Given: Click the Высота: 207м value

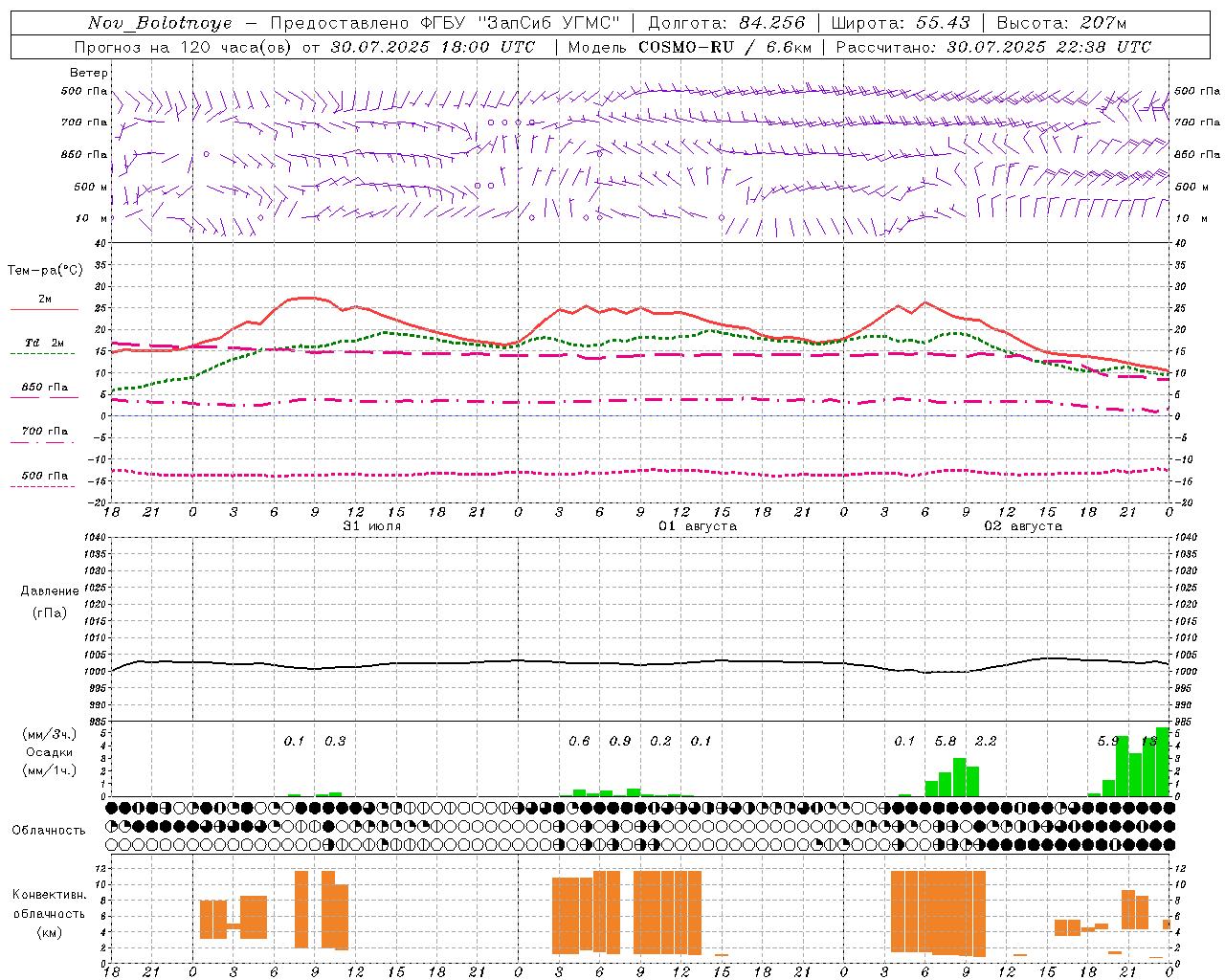Looking at the screenshot, I should [1061, 23].
